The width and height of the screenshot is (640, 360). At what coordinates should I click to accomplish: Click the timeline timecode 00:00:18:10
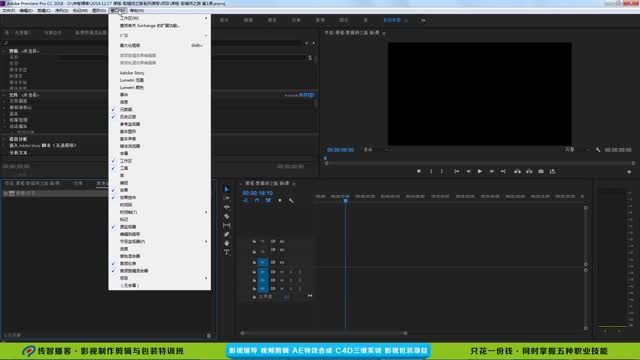(258, 193)
